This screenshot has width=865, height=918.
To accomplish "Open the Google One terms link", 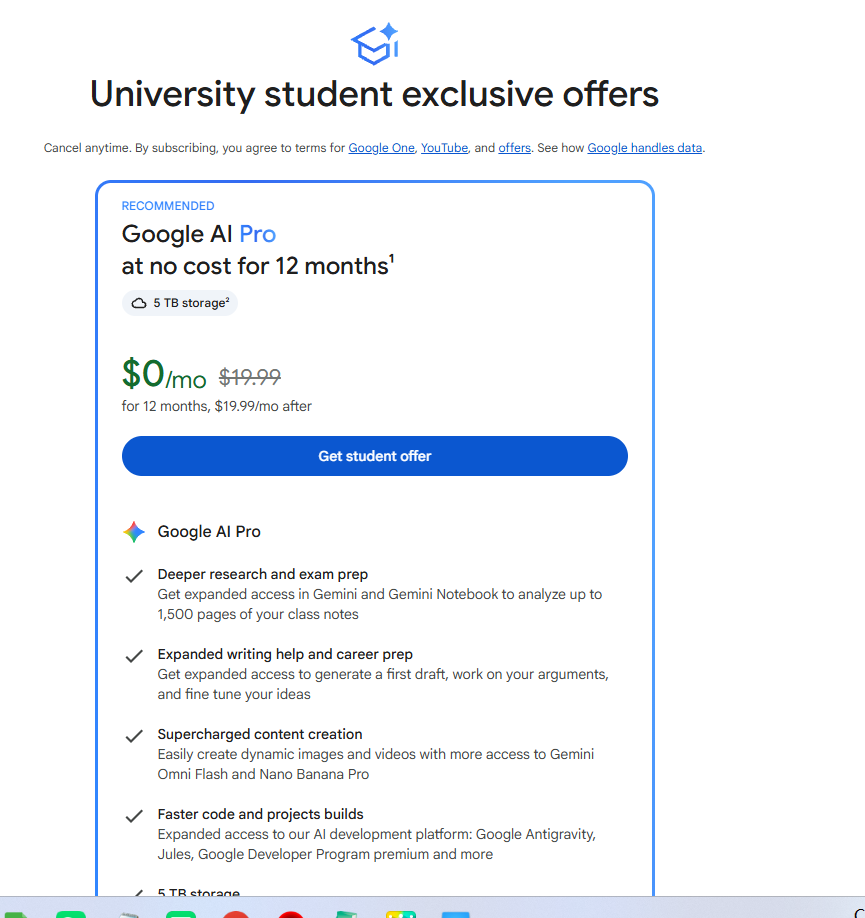I will pyautogui.click(x=381, y=148).
